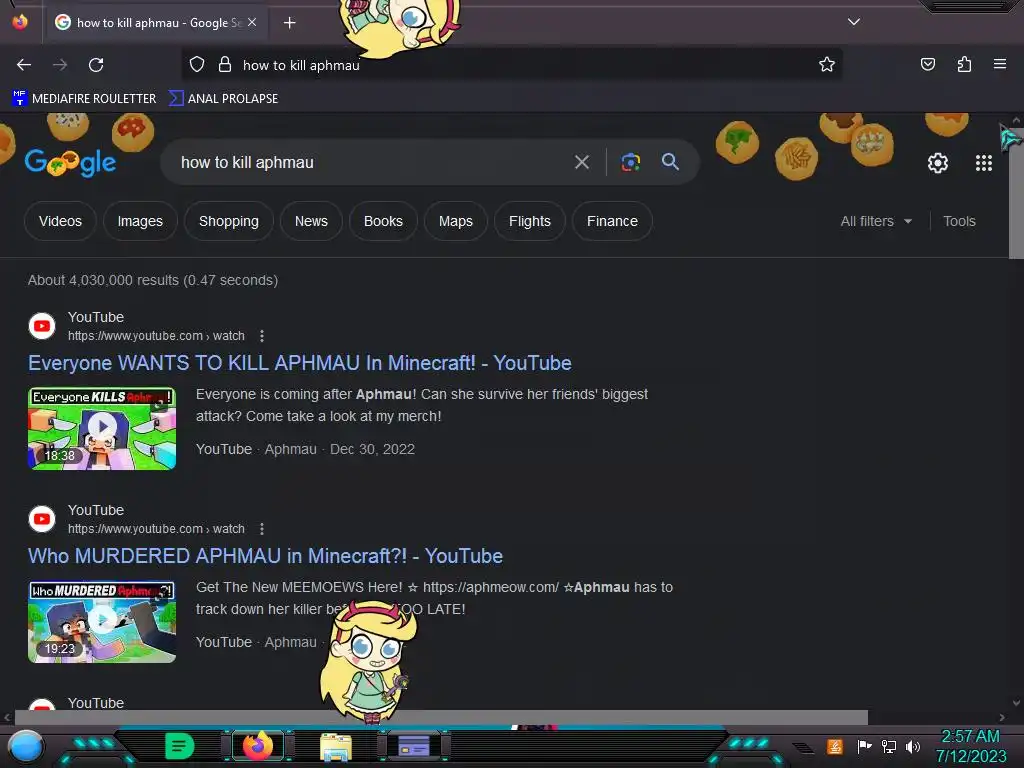Open 'Everyone WANTS TO KILL APHMAU' result link
This screenshot has width=1024, height=768.
300,363
